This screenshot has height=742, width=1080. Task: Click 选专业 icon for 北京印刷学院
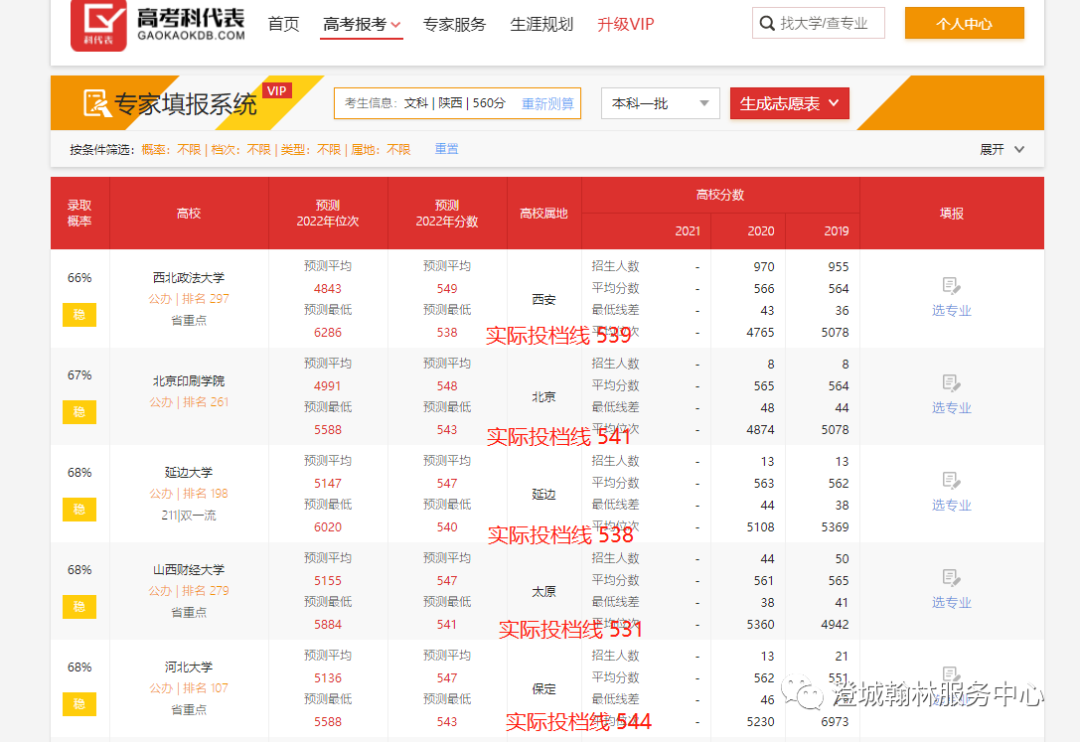click(x=951, y=382)
